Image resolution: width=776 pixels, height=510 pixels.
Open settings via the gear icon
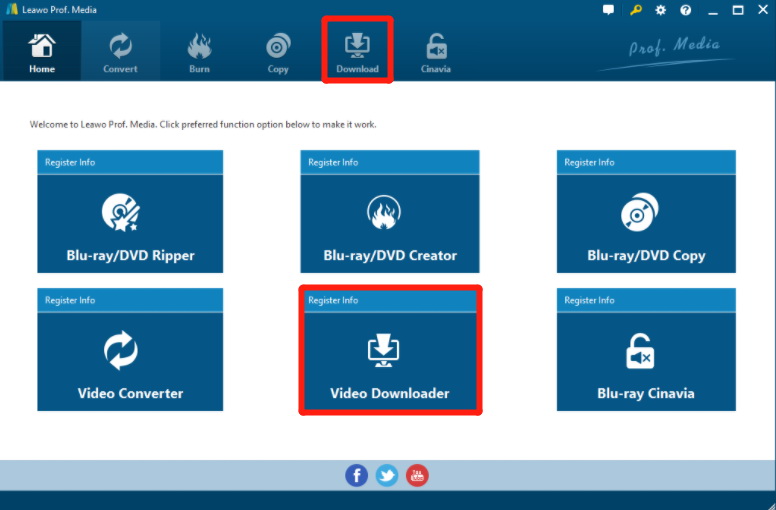click(660, 10)
